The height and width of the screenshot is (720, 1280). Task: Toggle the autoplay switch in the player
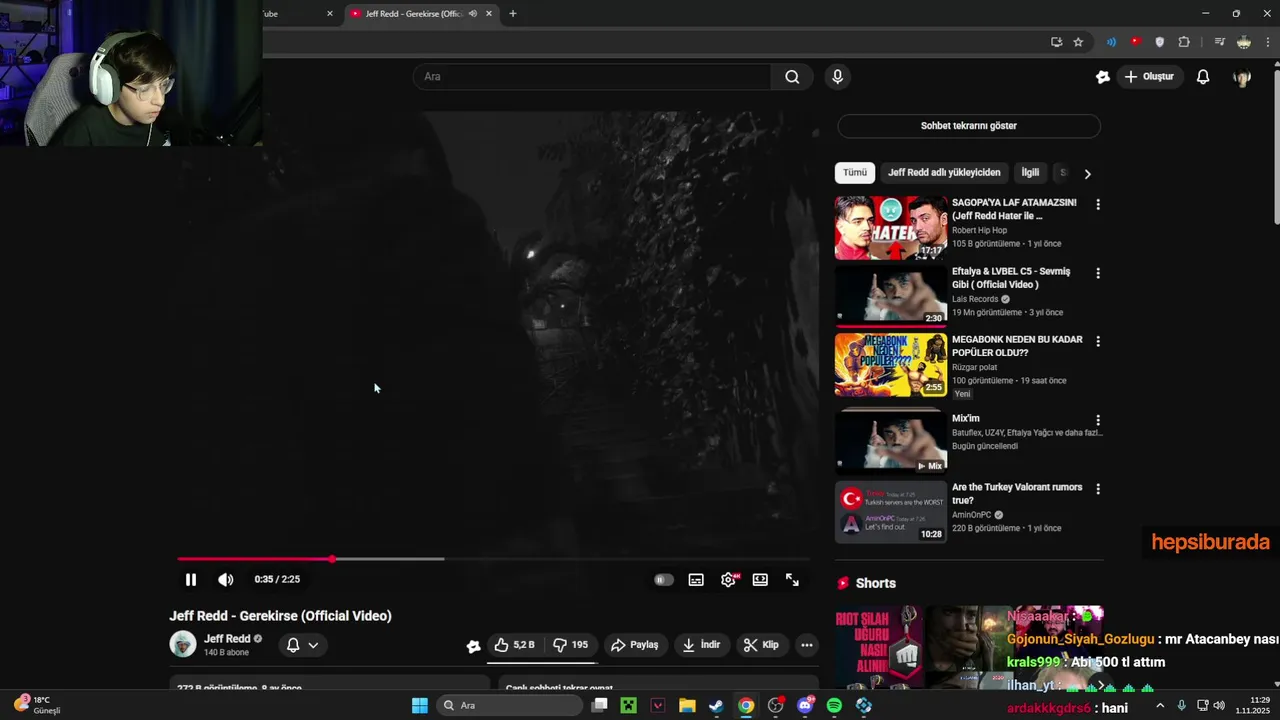[x=664, y=579]
